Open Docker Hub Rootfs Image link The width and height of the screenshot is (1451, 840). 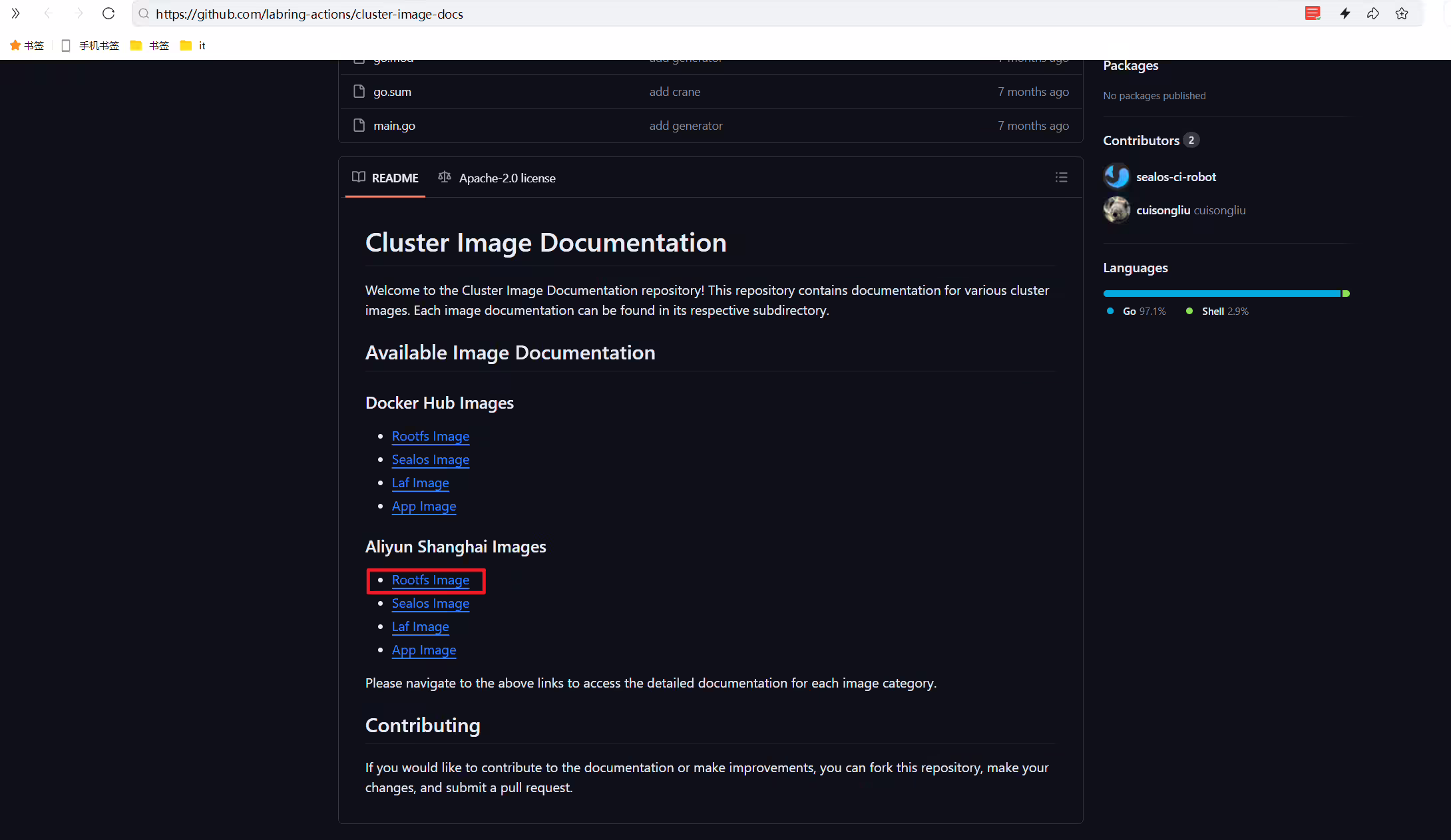coord(431,436)
